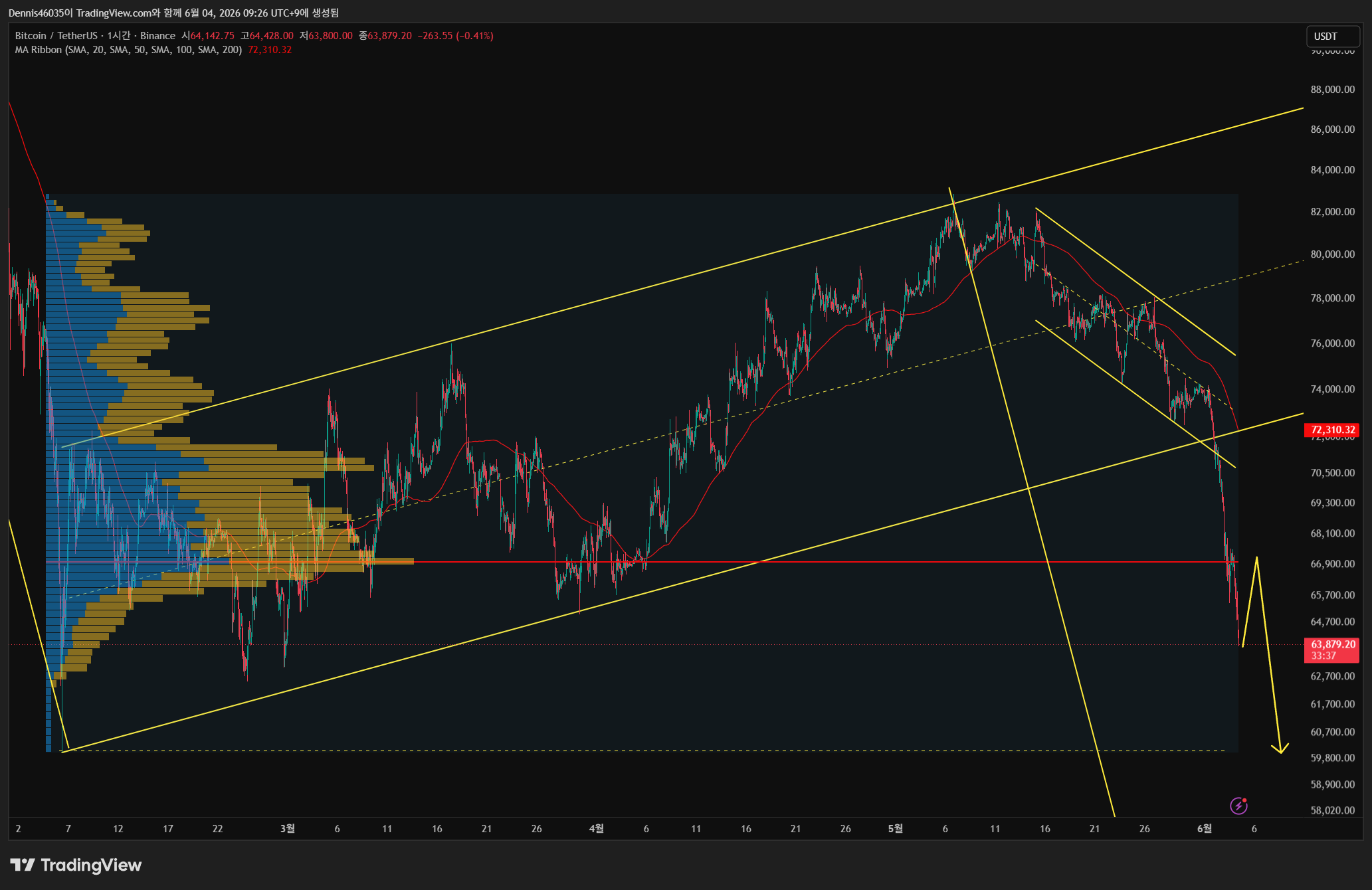The image size is (1372, 890).
Task: Click the Dennis460350 snapshot header caption
Action: pyautogui.click(x=174, y=13)
